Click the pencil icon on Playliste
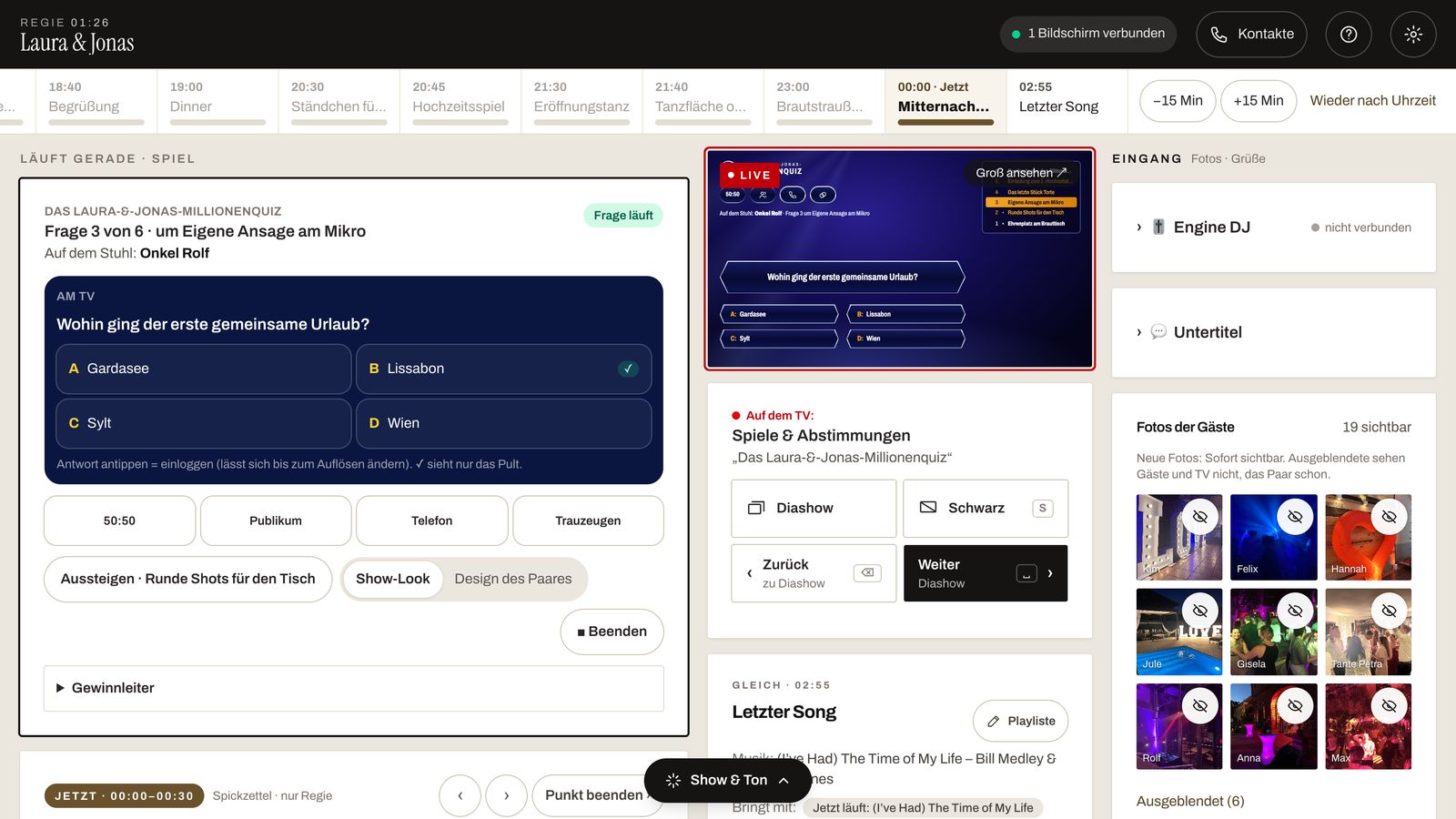 point(994,721)
